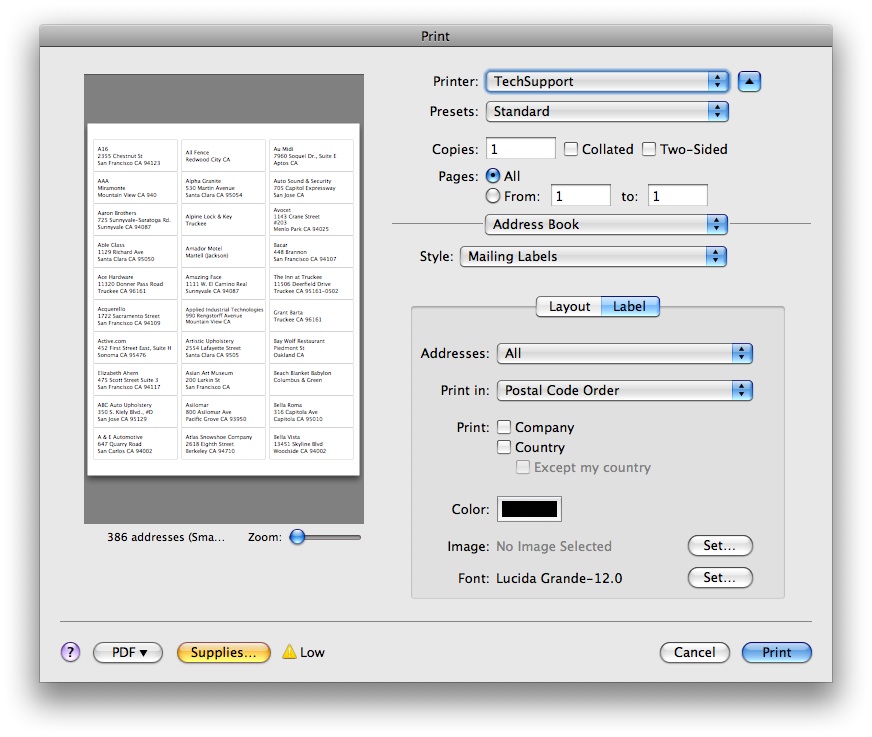The image size is (872, 737).
Task: Click the yellow Low supplies warning icon
Action: click(289, 652)
